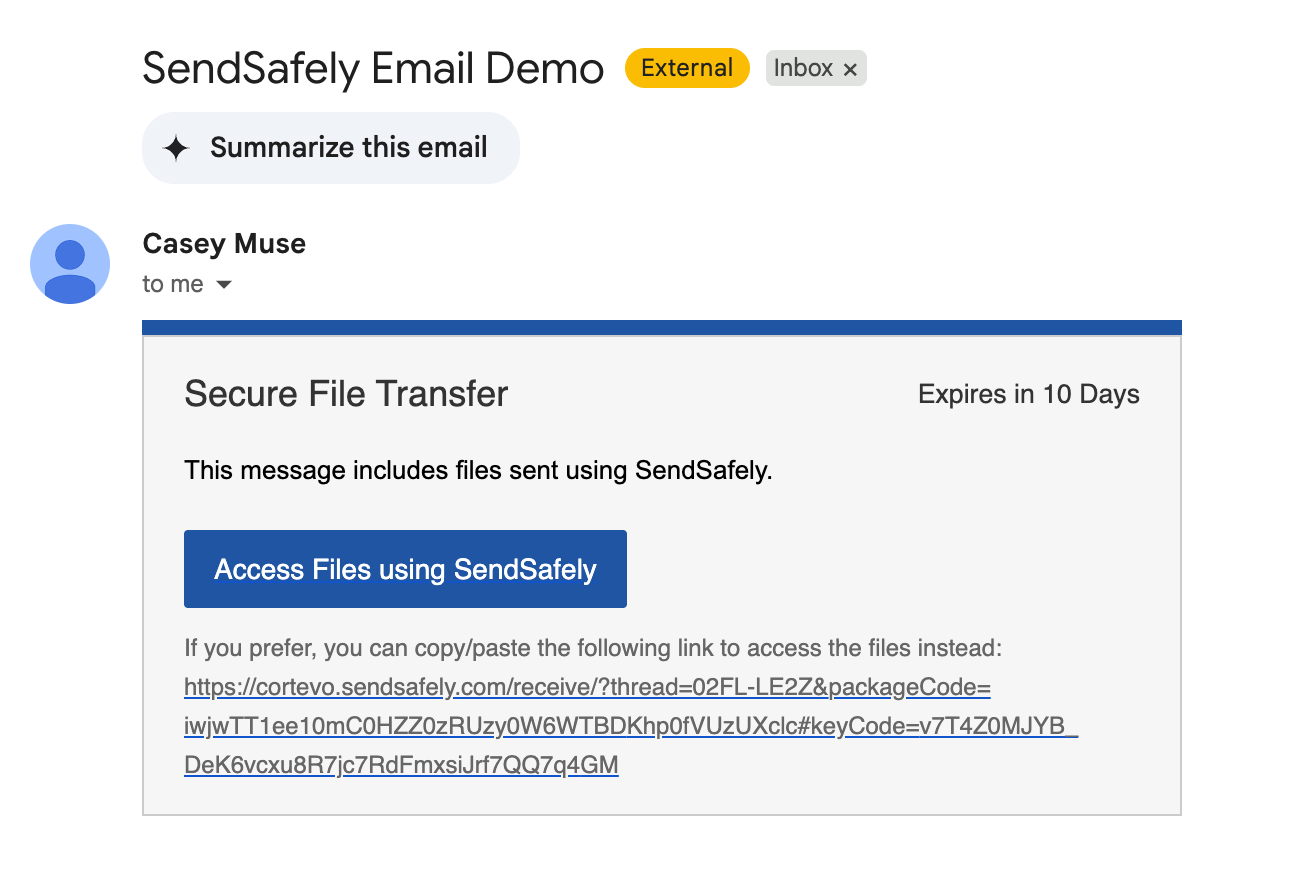Click Access Files using SendSafely button
The image size is (1296, 872).
pos(405,569)
